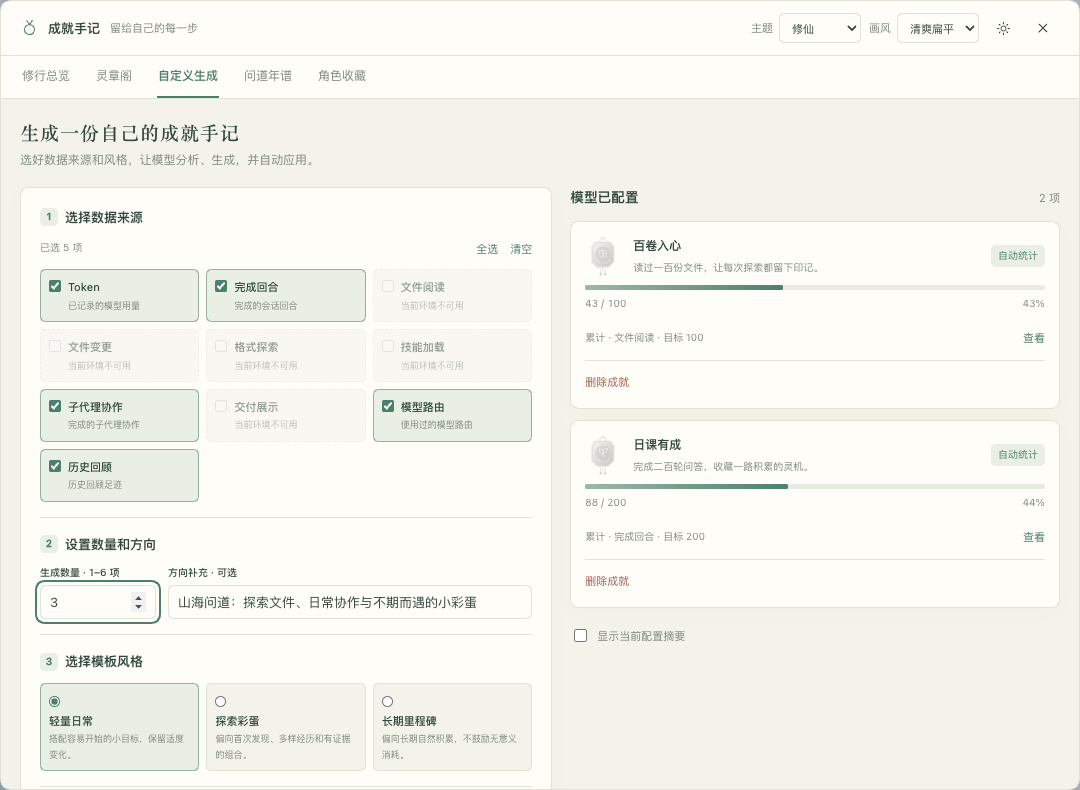The image size is (1080, 790).
Task: Click the 88 / 200 progress count
Action: tap(605, 502)
